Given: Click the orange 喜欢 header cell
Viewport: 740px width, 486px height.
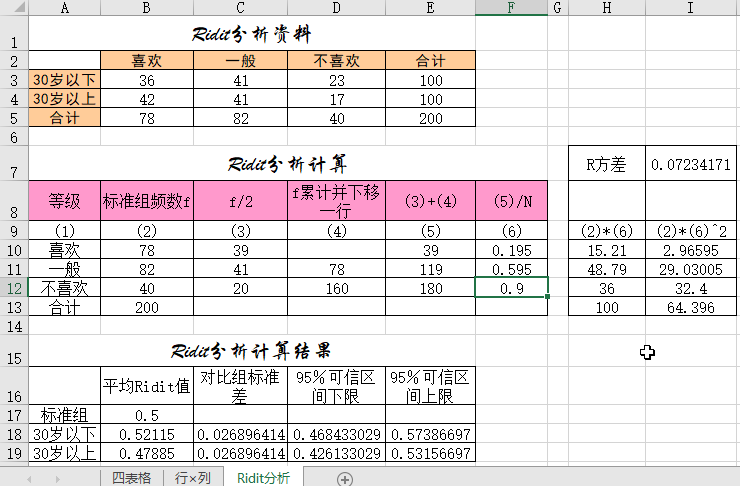Looking at the screenshot, I should pos(147,60).
